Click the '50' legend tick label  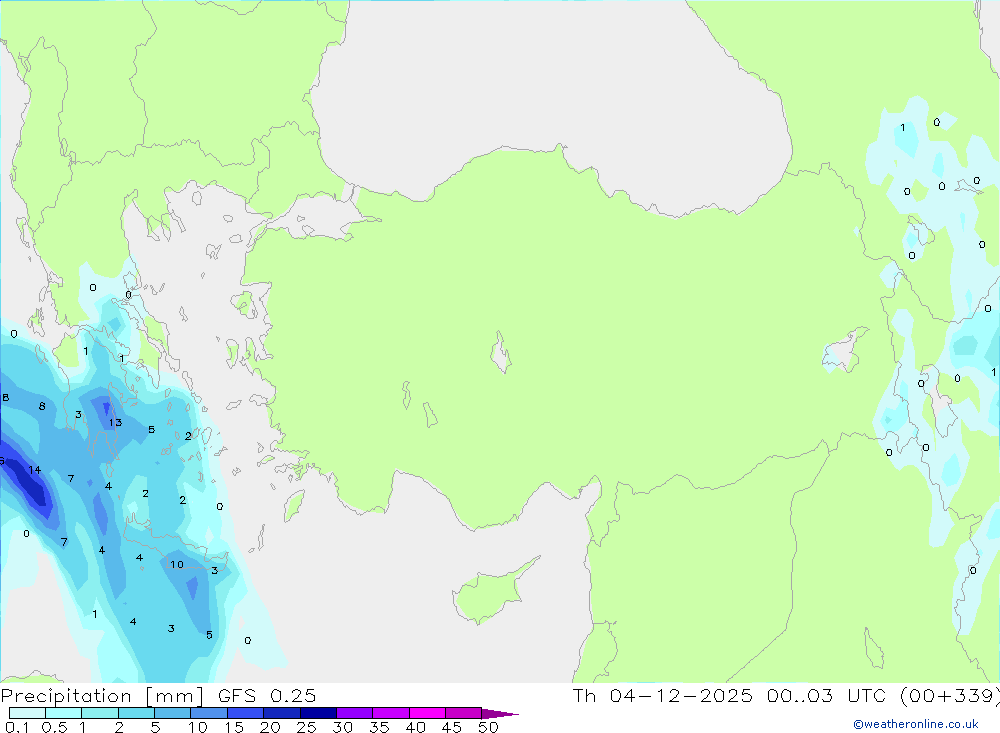[x=489, y=727]
